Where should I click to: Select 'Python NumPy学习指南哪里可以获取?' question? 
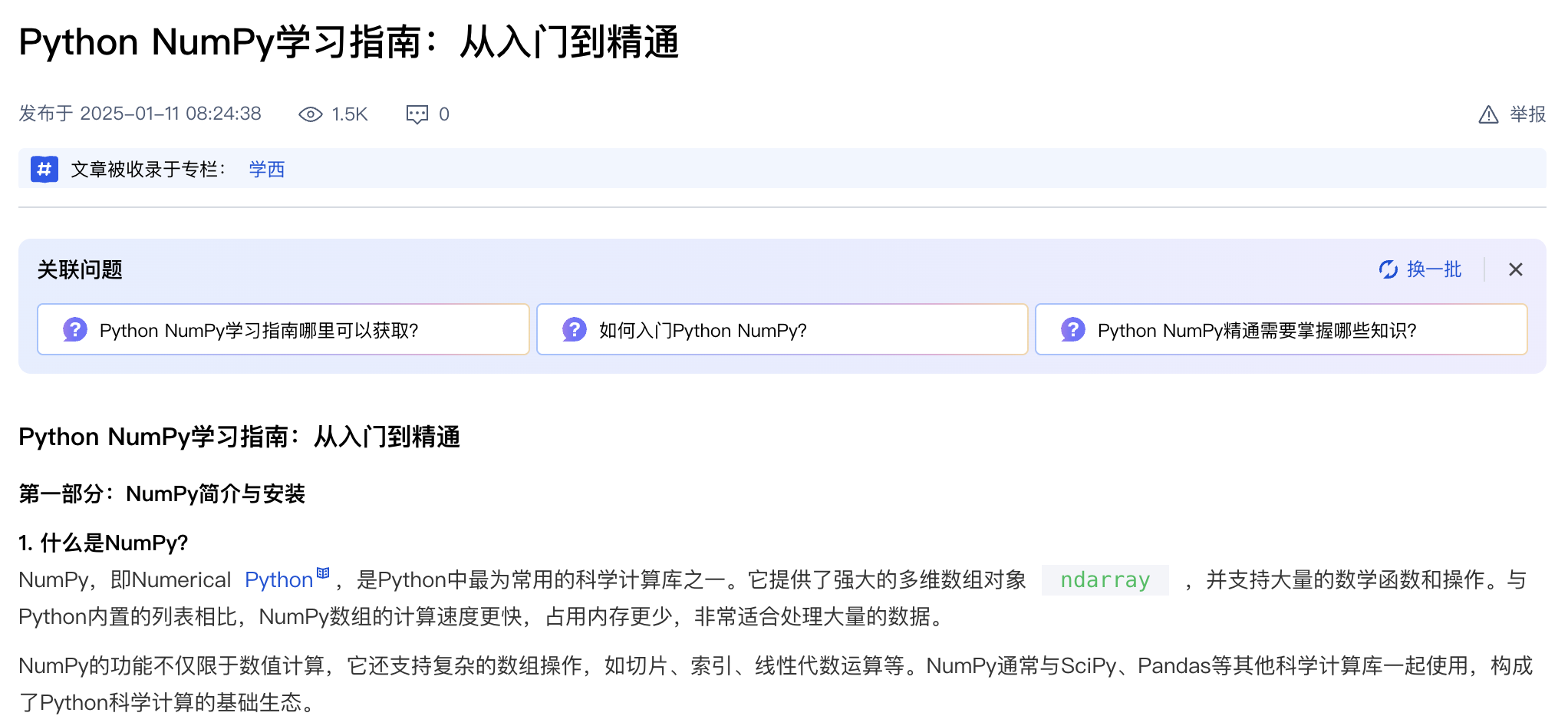(x=259, y=331)
